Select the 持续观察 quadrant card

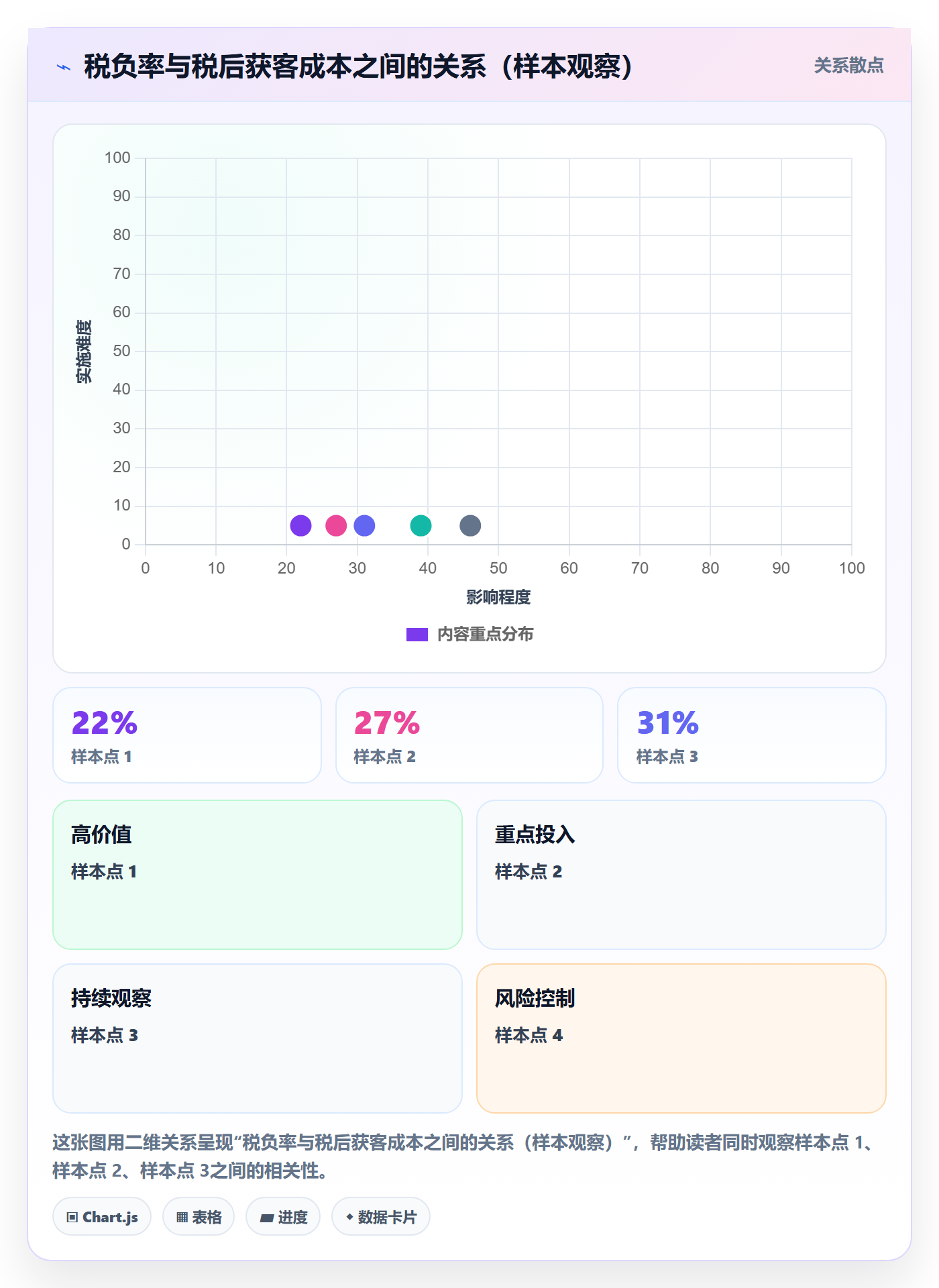click(258, 1038)
